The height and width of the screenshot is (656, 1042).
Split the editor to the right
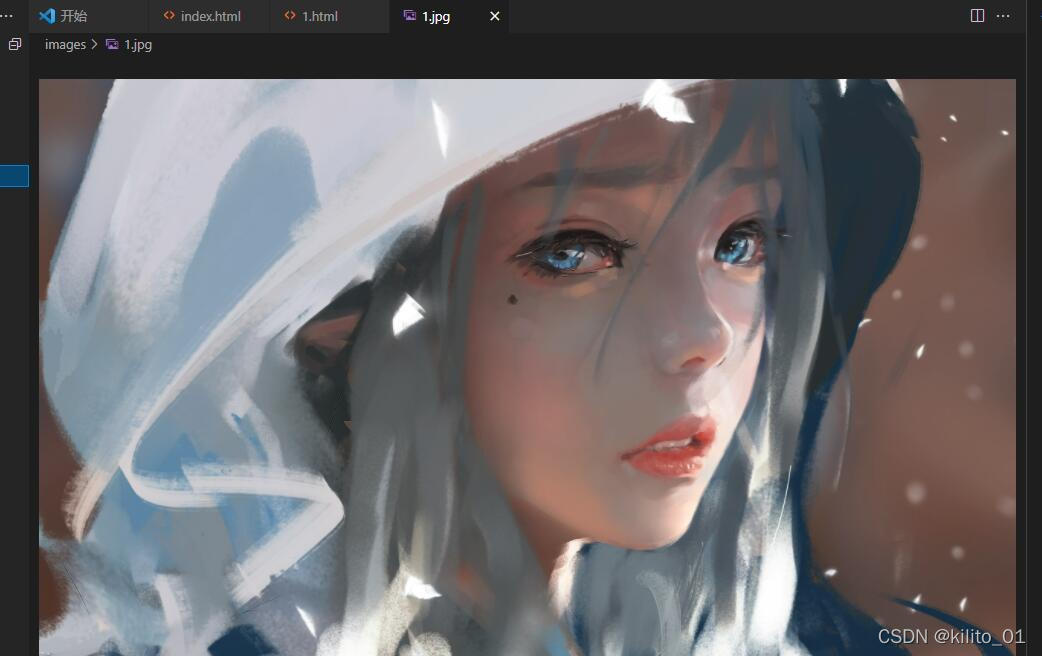[x=977, y=16]
